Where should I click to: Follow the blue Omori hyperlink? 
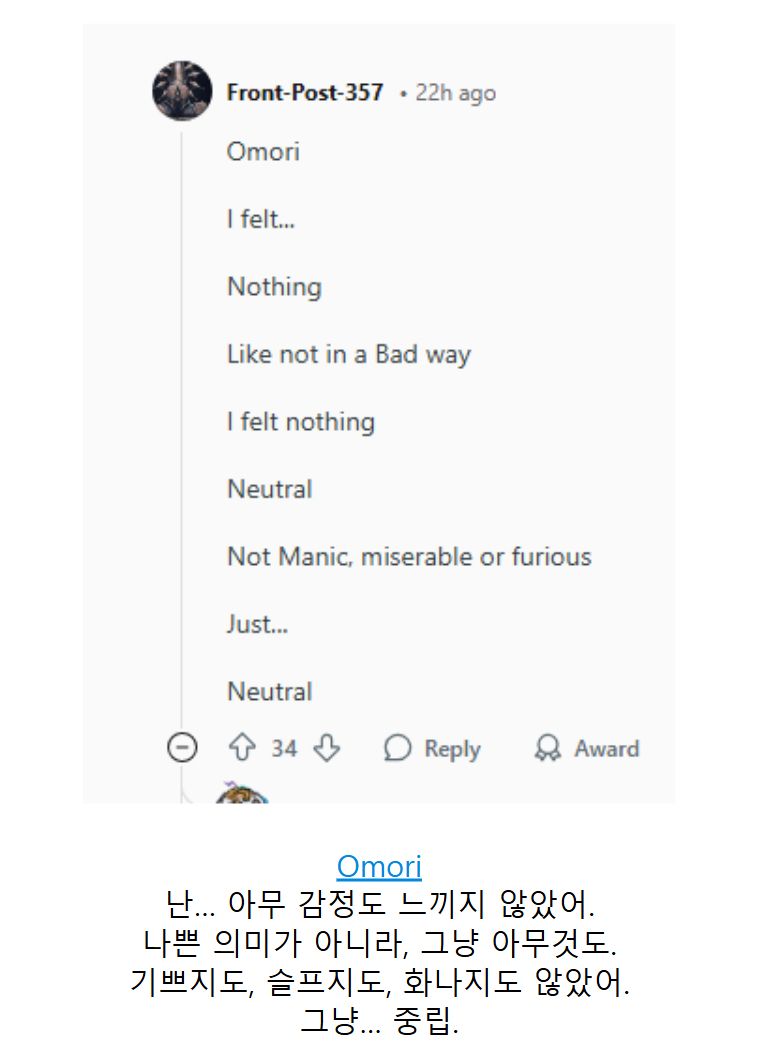pyautogui.click(x=379, y=867)
